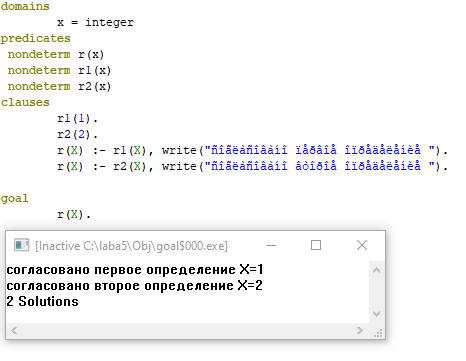Minimize the goal$000.exe output window

[271, 246]
